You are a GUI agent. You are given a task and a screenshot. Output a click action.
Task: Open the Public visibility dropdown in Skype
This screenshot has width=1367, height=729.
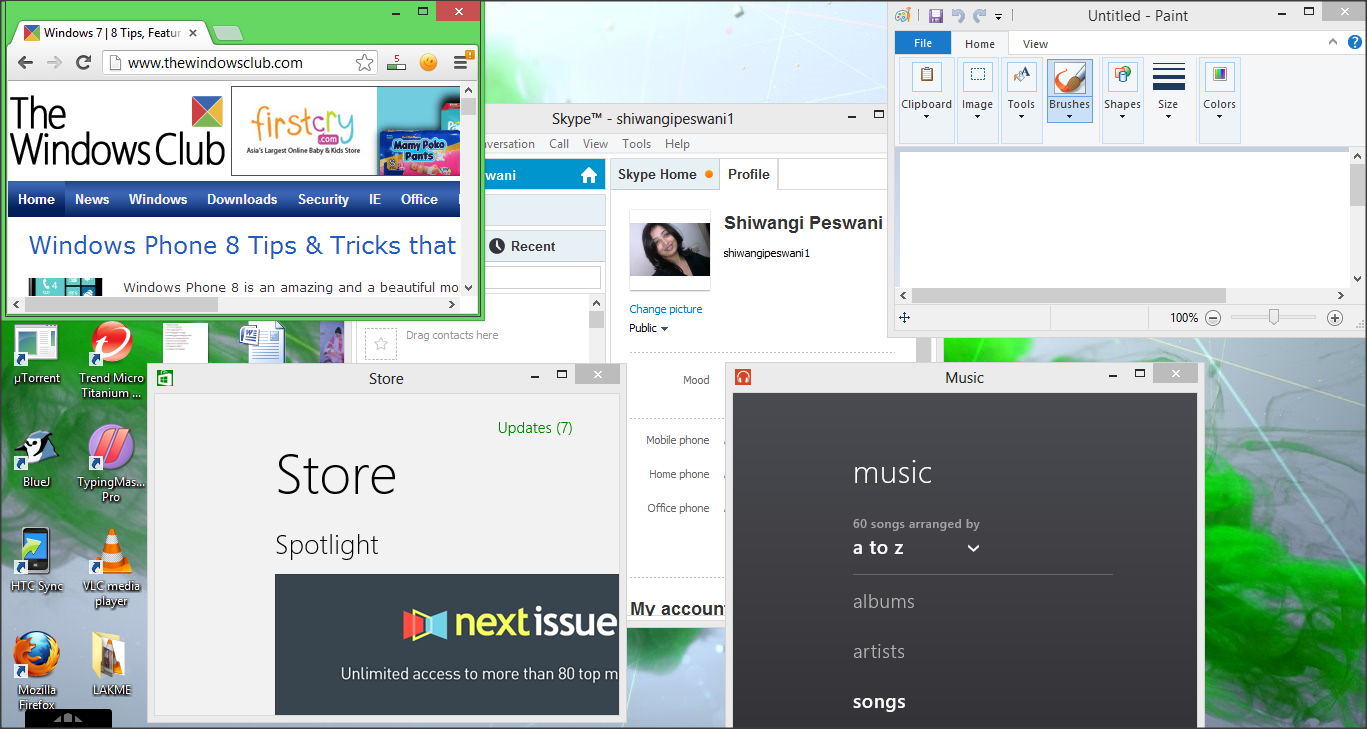[x=649, y=328]
